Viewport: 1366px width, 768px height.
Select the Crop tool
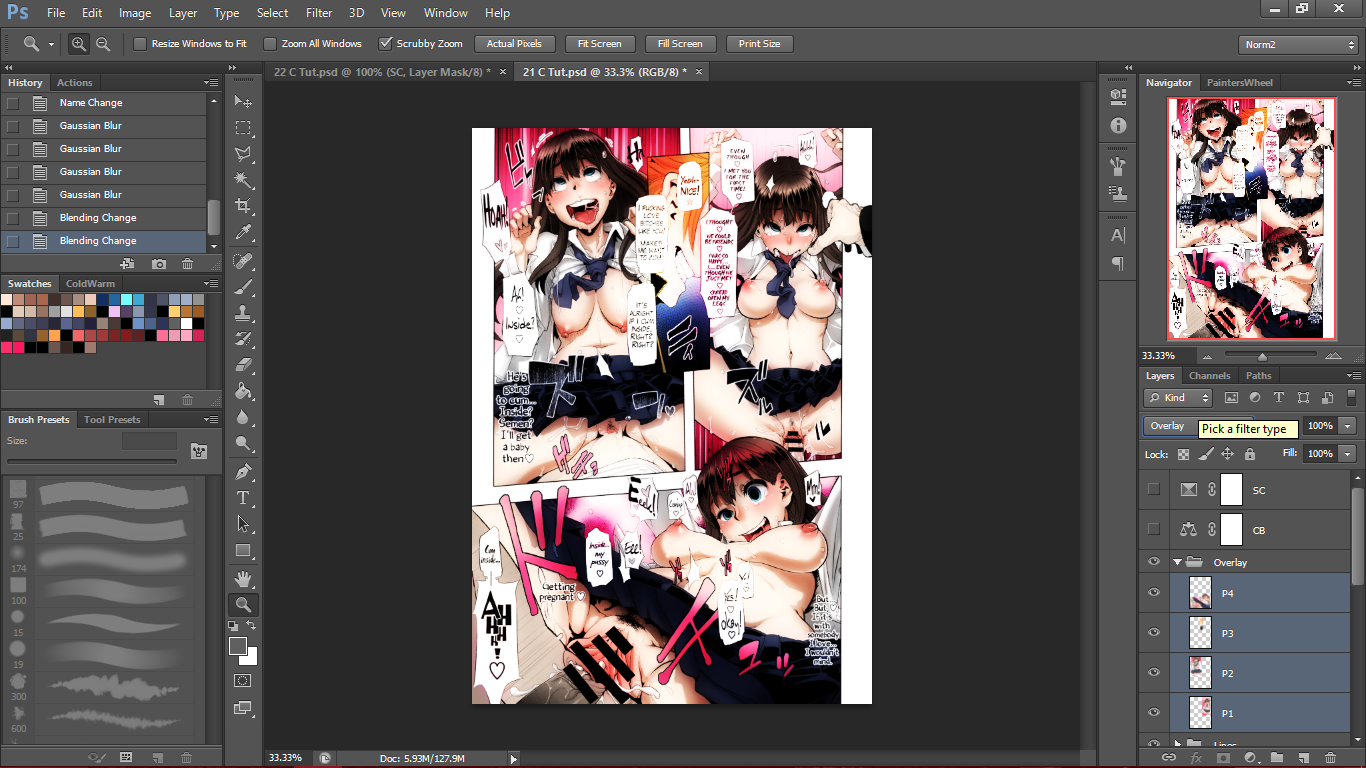243,206
